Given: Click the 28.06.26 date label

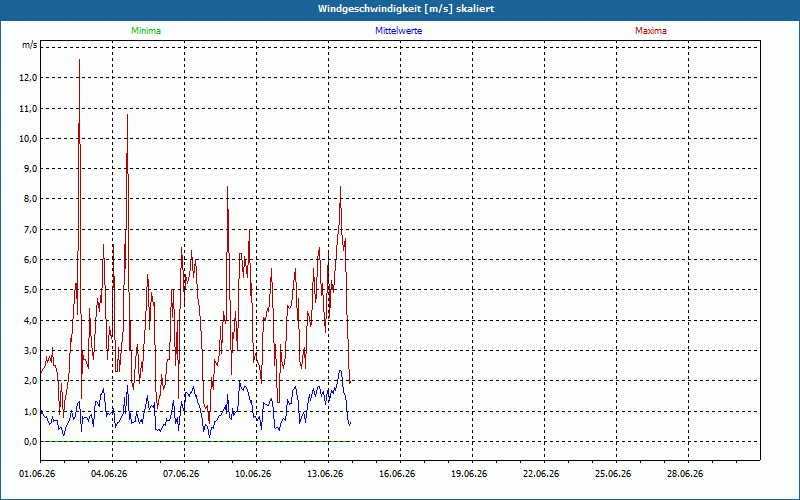Looking at the screenshot, I should (685, 474).
